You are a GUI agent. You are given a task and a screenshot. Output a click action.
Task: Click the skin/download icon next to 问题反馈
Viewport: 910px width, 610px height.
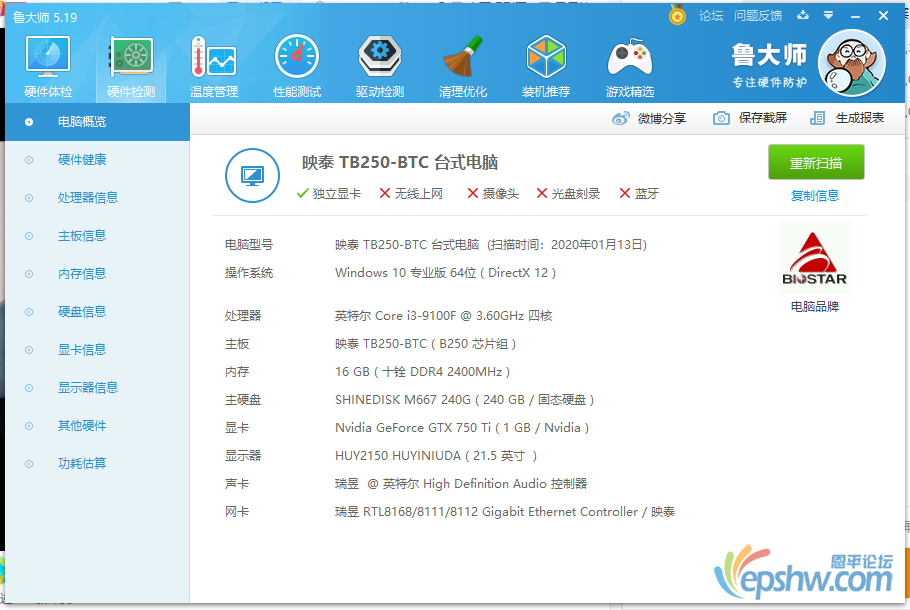click(803, 15)
